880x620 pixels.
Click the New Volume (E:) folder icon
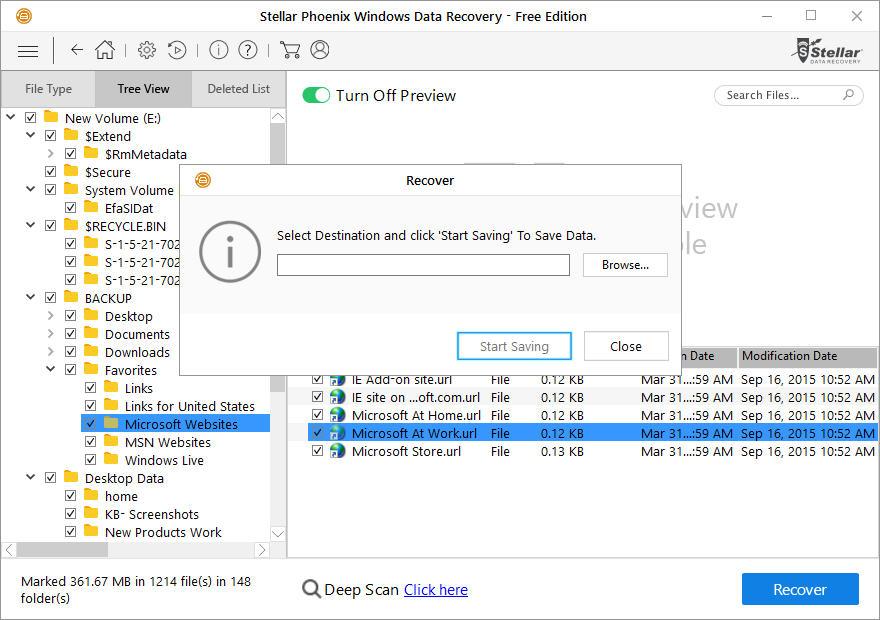point(51,117)
